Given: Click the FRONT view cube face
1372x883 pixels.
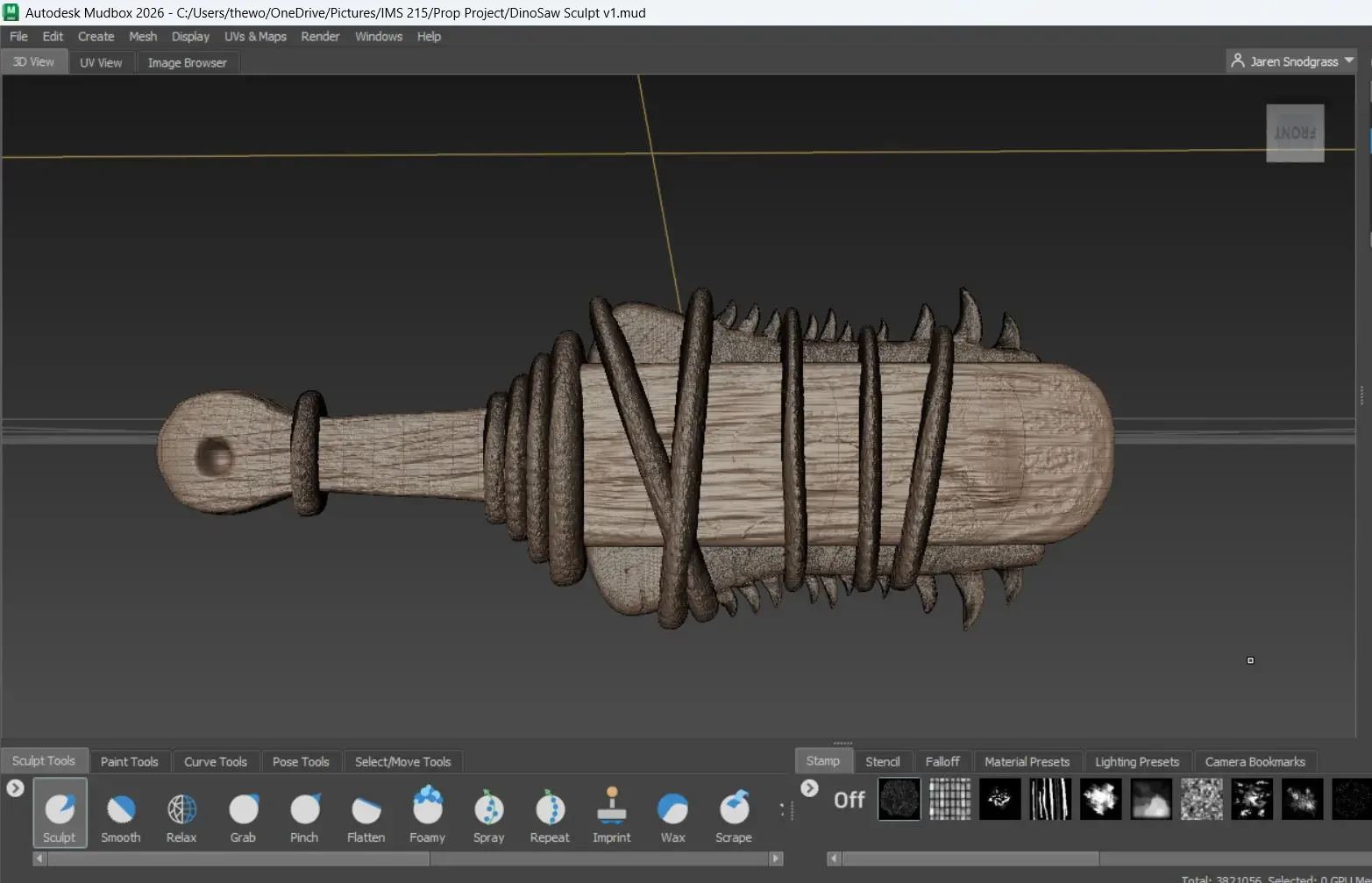Looking at the screenshot, I should click(1295, 133).
